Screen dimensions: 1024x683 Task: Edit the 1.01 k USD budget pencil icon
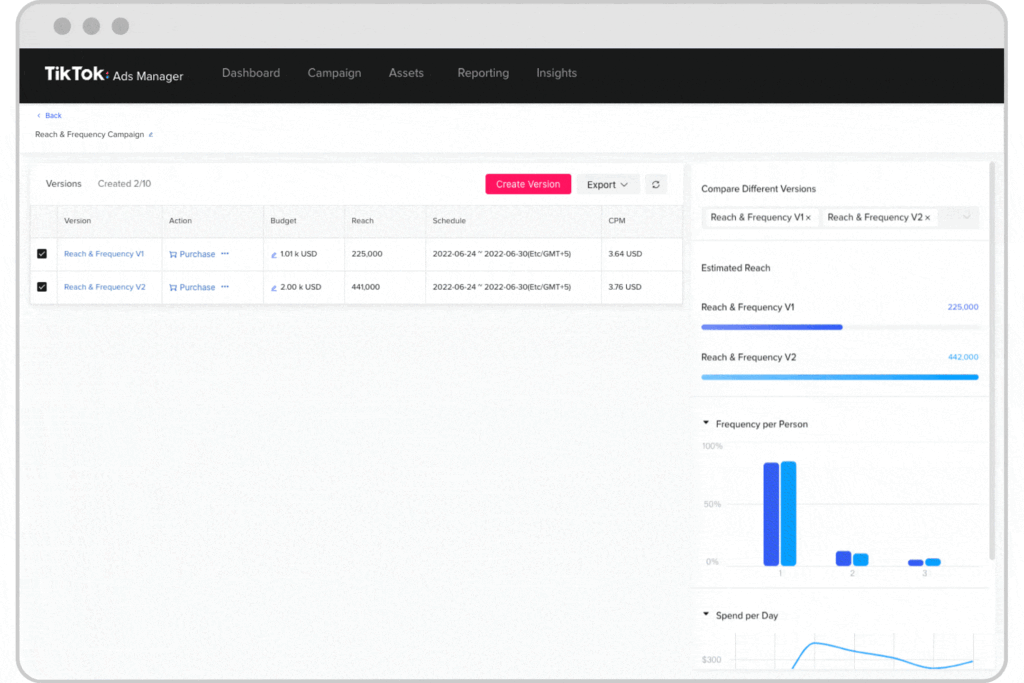tap(274, 254)
